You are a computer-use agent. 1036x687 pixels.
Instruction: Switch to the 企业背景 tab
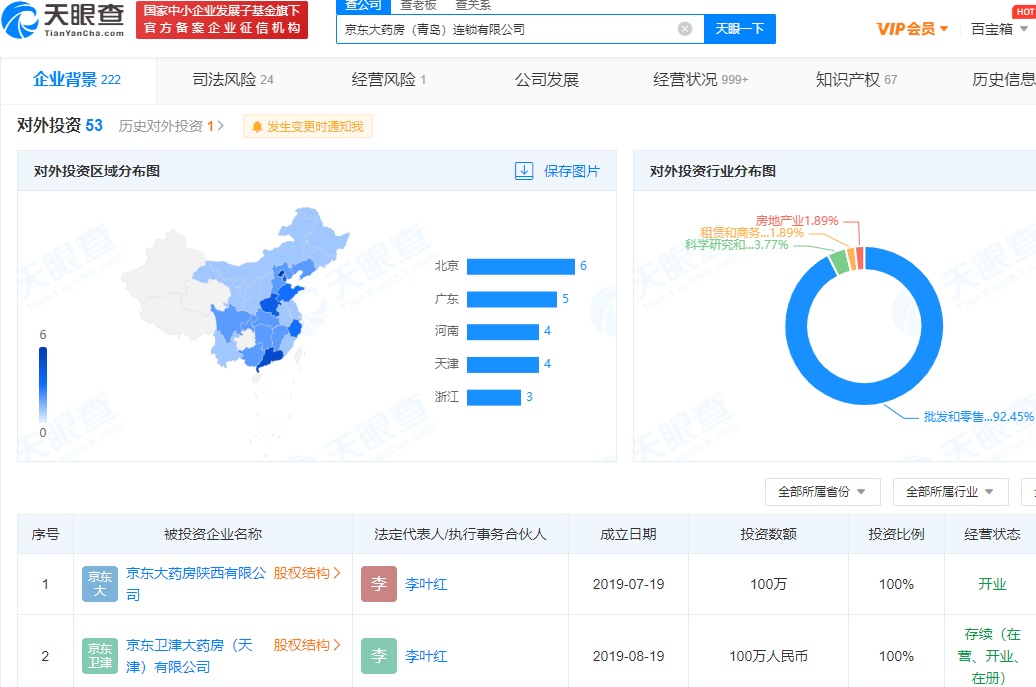(x=77, y=80)
